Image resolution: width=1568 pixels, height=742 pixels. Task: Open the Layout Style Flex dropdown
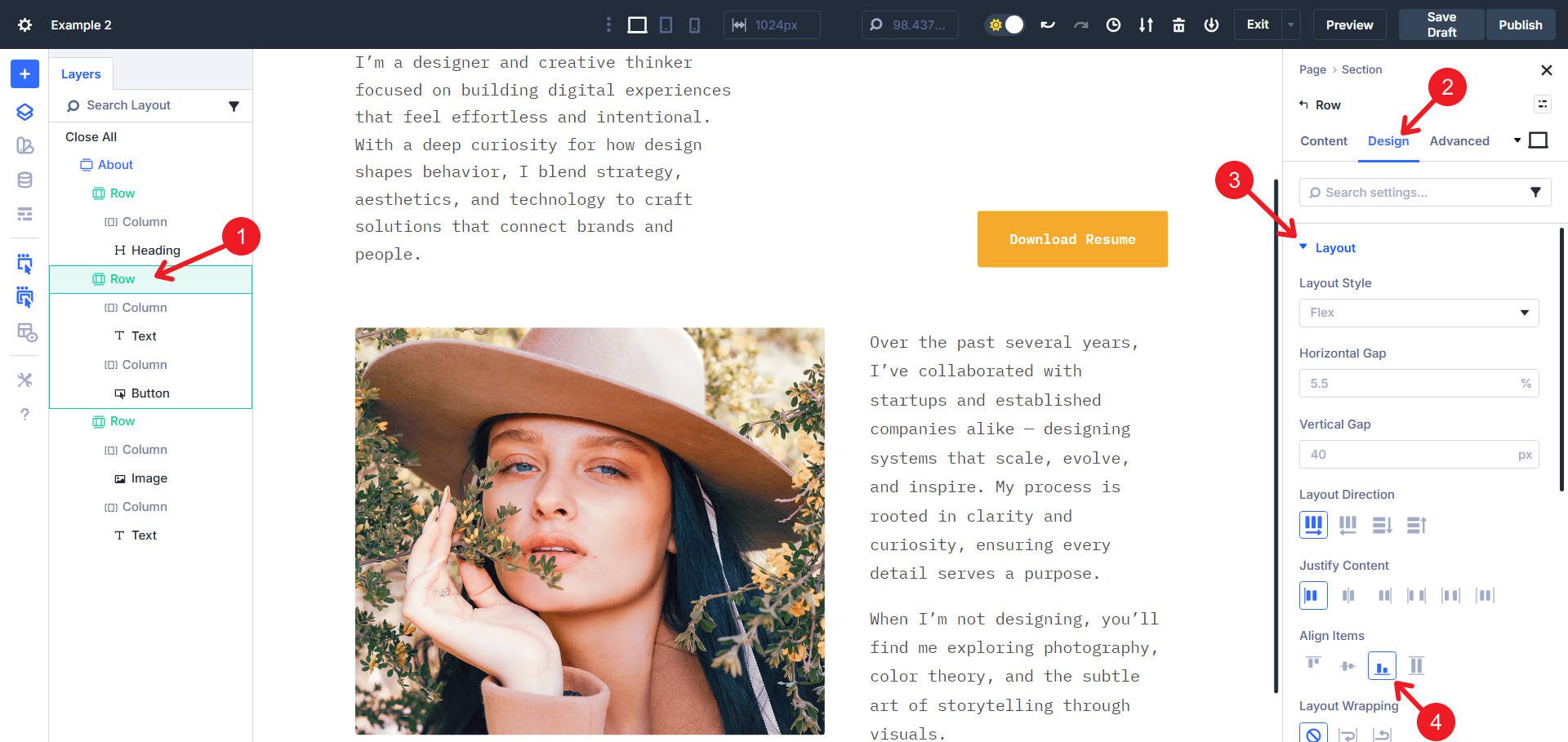[1419, 313]
